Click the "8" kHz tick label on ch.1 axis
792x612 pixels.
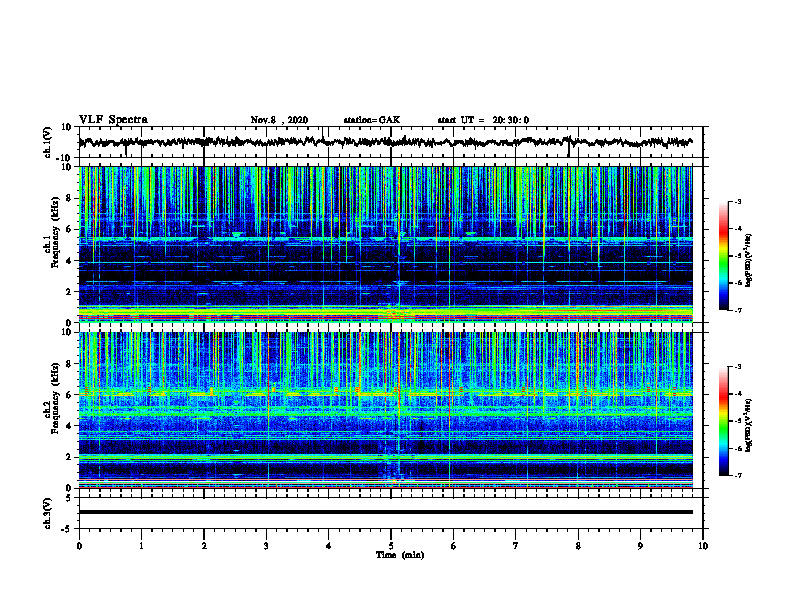(x=69, y=198)
